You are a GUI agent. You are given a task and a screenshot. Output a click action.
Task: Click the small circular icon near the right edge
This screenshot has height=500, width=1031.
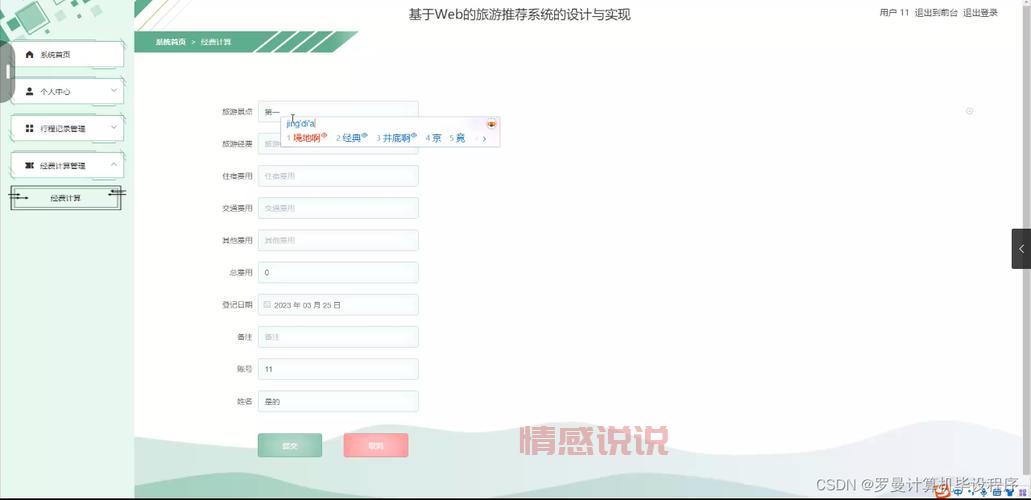click(x=969, y=111)
